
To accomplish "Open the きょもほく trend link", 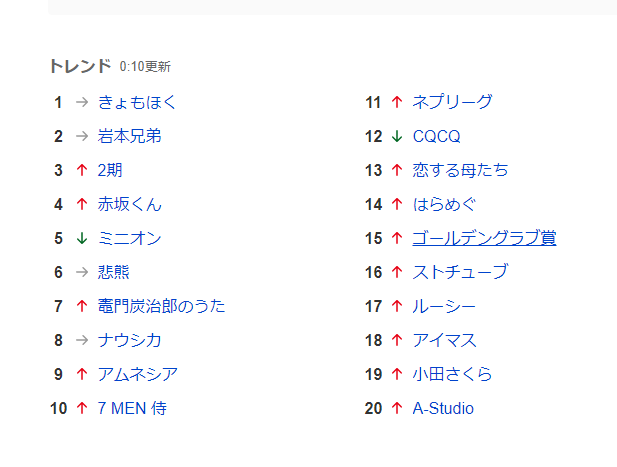I will click(x=137, y=102).
